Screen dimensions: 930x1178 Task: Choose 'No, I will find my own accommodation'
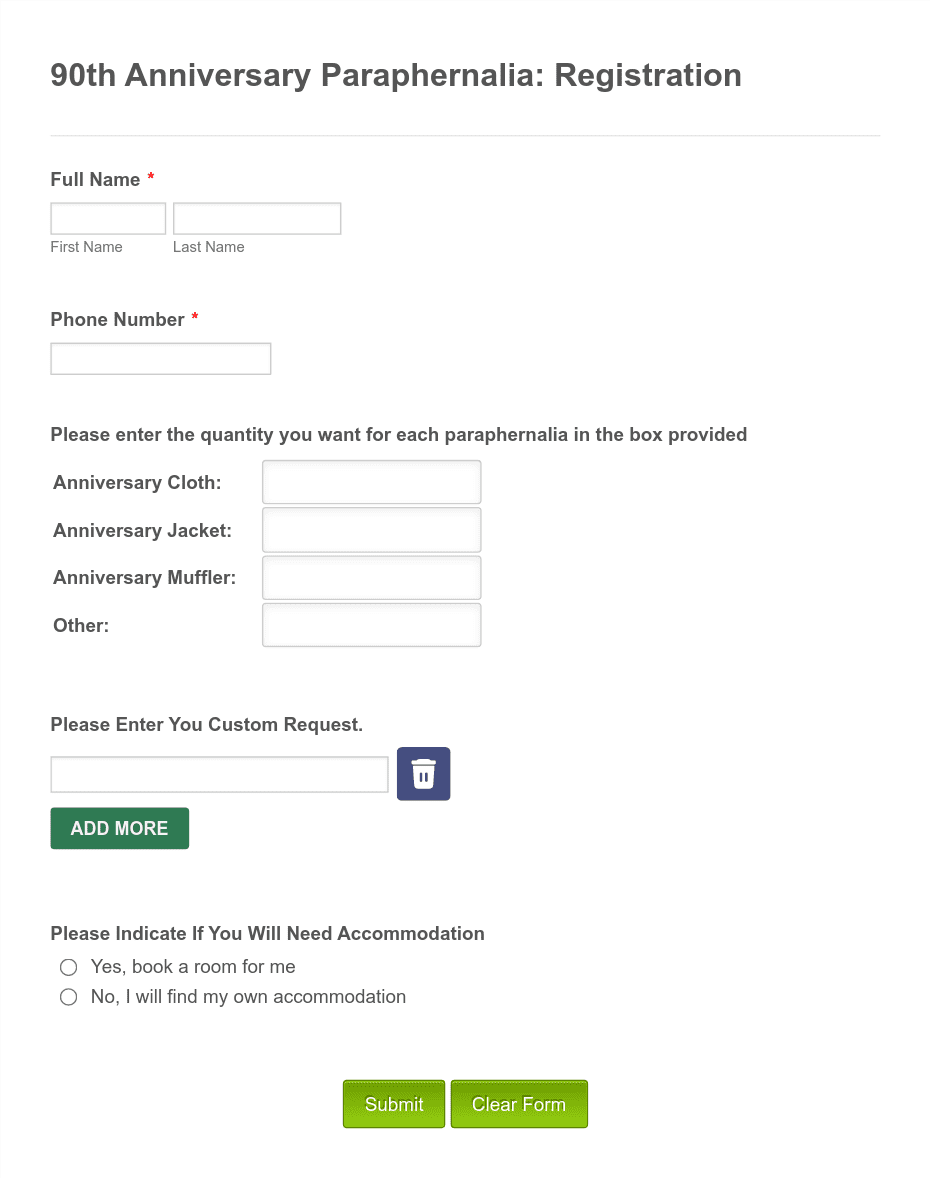coord(68,997)
